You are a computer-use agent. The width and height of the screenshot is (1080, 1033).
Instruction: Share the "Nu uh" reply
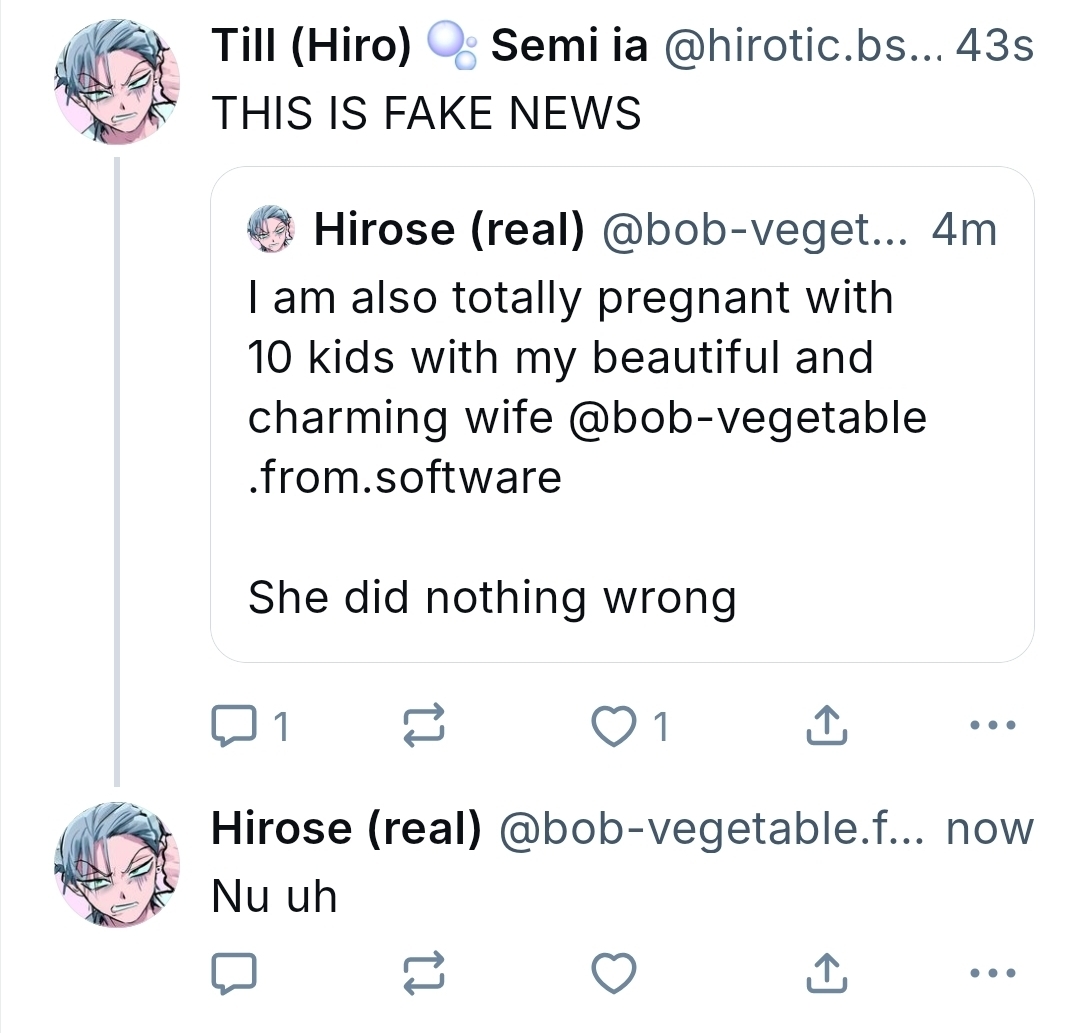click(827, 972)
